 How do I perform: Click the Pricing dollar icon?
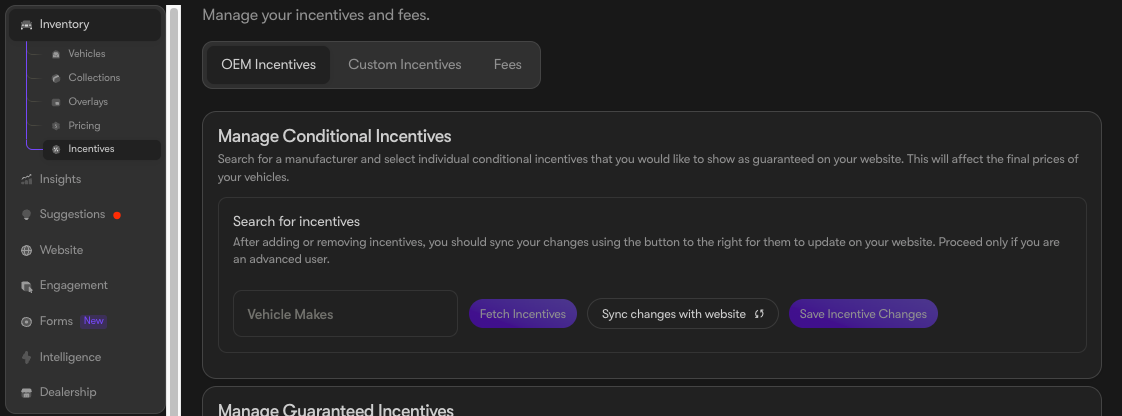click(56, 126)
